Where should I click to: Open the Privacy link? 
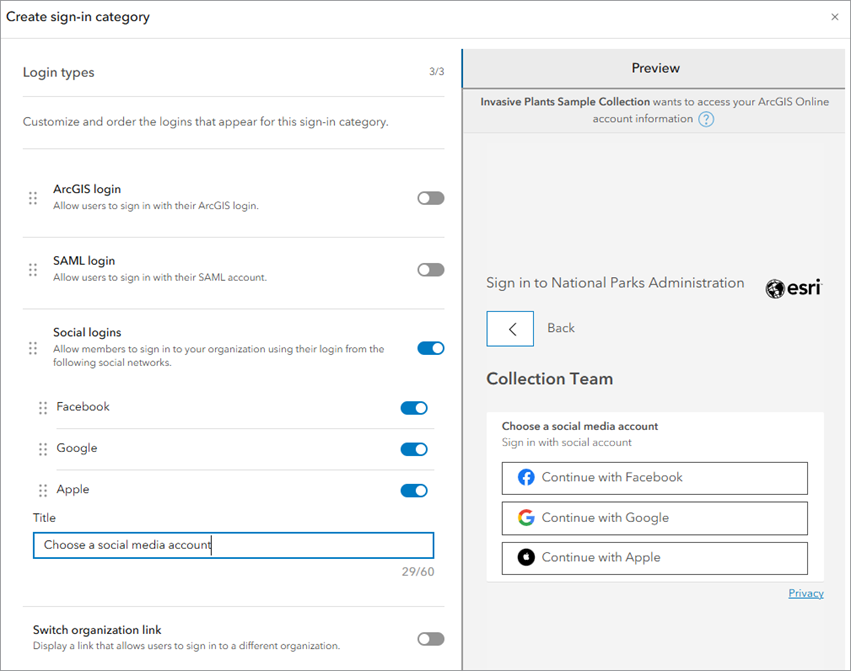(x=805, y=593)
